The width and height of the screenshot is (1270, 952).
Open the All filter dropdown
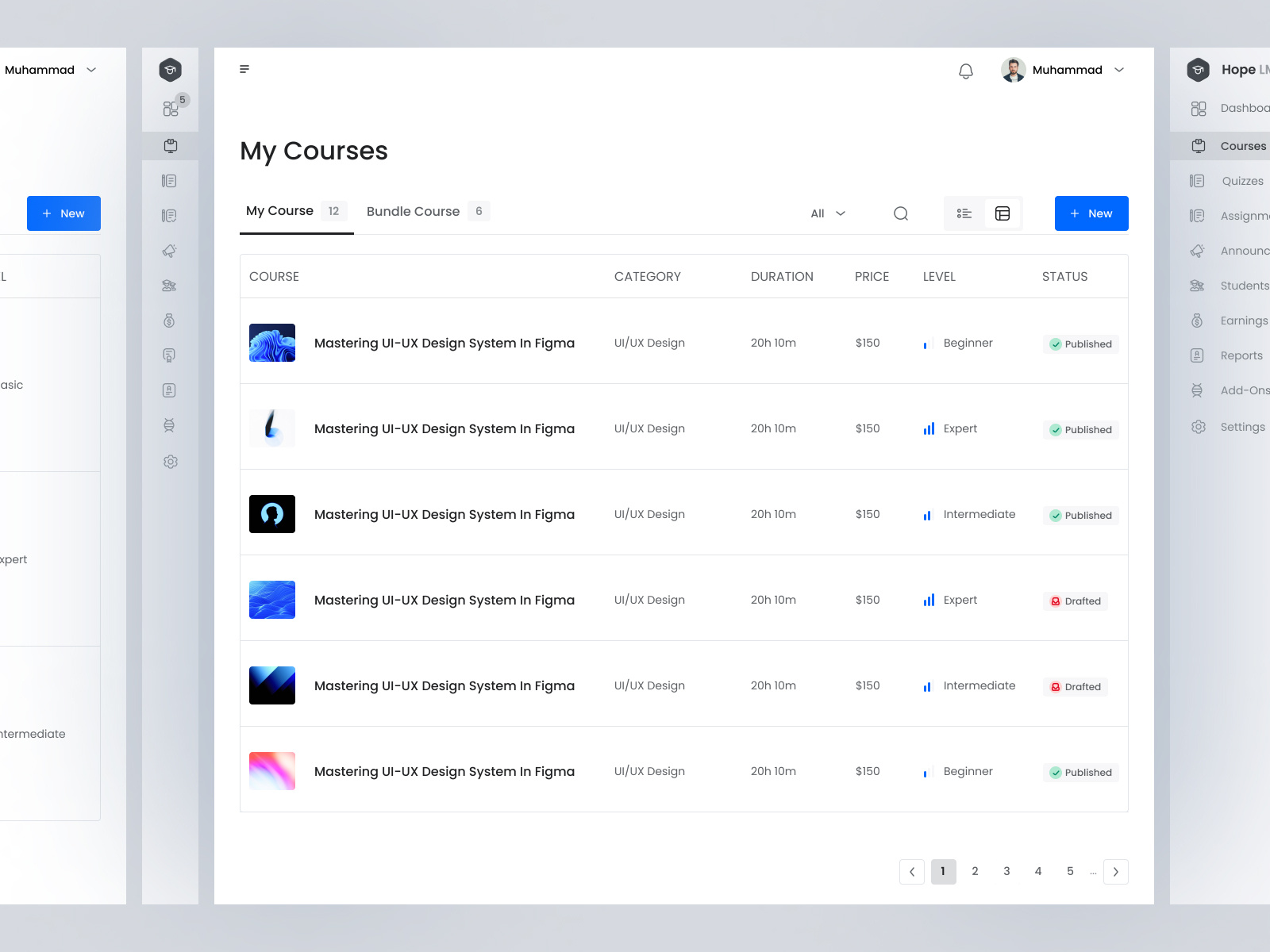(826, 213)
